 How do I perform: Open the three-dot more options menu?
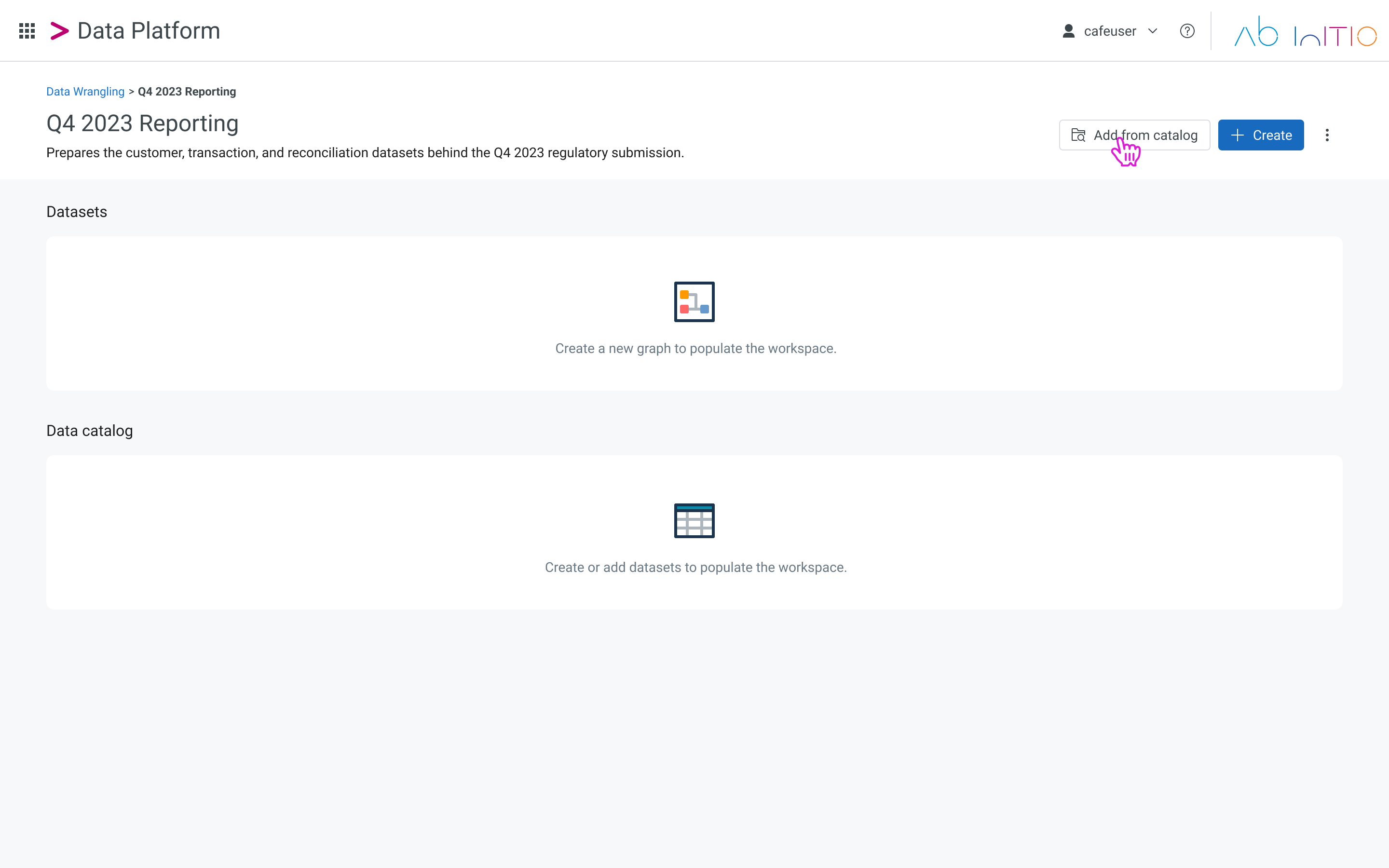pyautogui.click(x=1326, y=135)
